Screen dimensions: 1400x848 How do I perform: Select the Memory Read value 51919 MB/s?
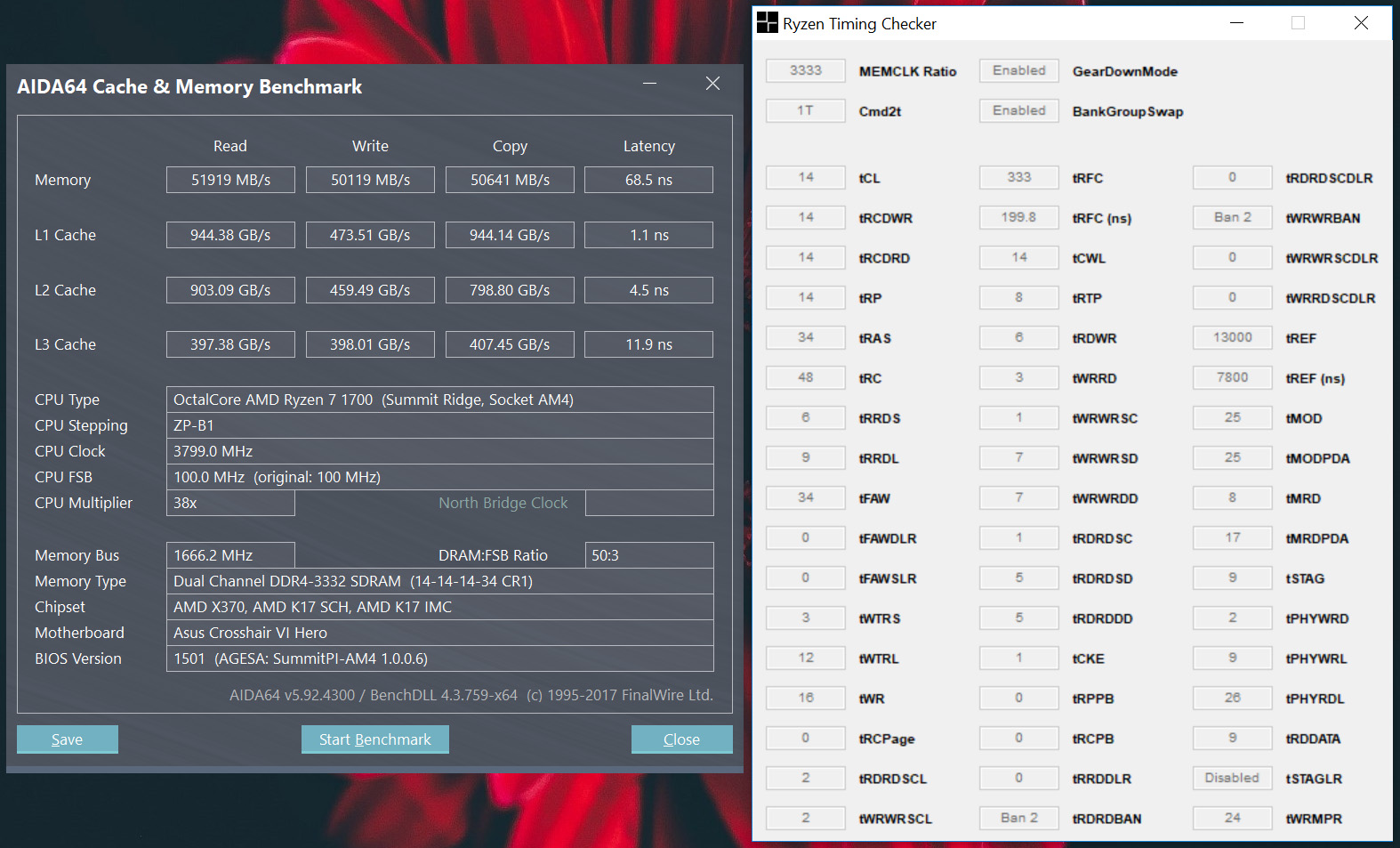[x=230, y=180]
